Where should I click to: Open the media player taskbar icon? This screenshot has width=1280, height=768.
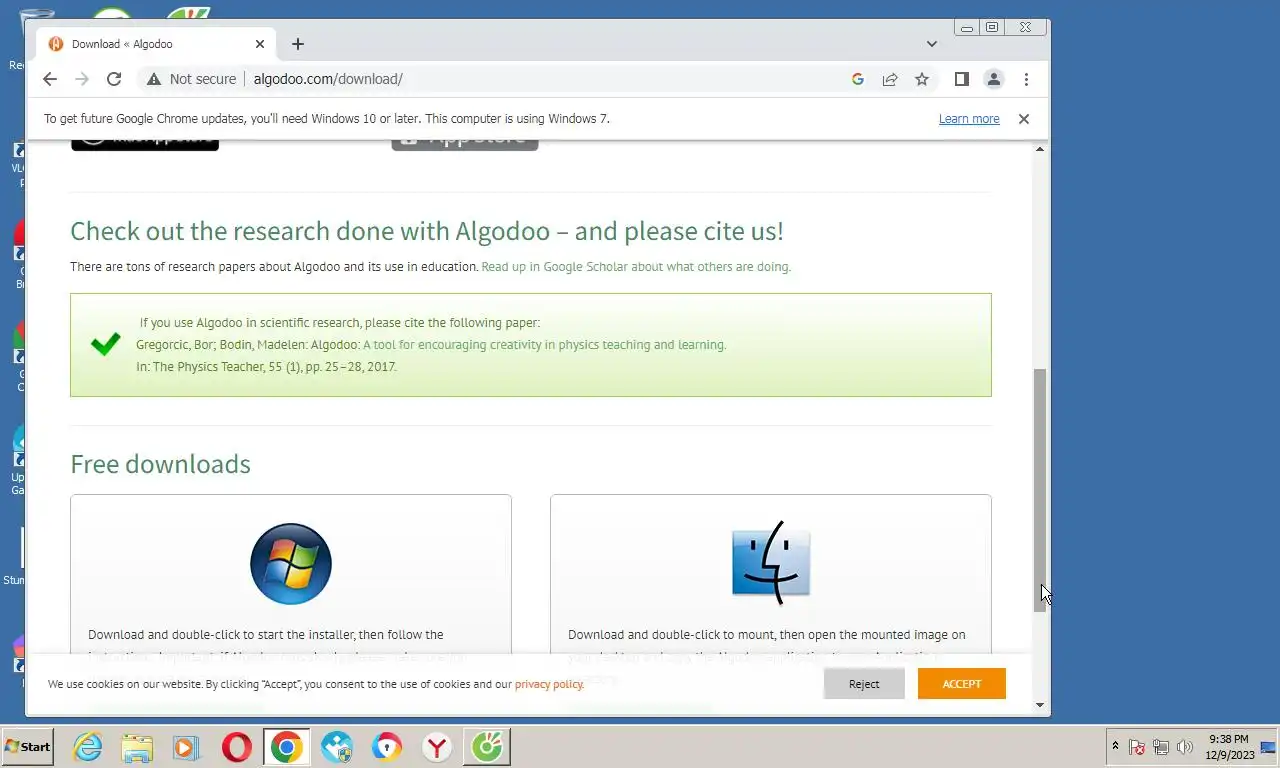185,747
